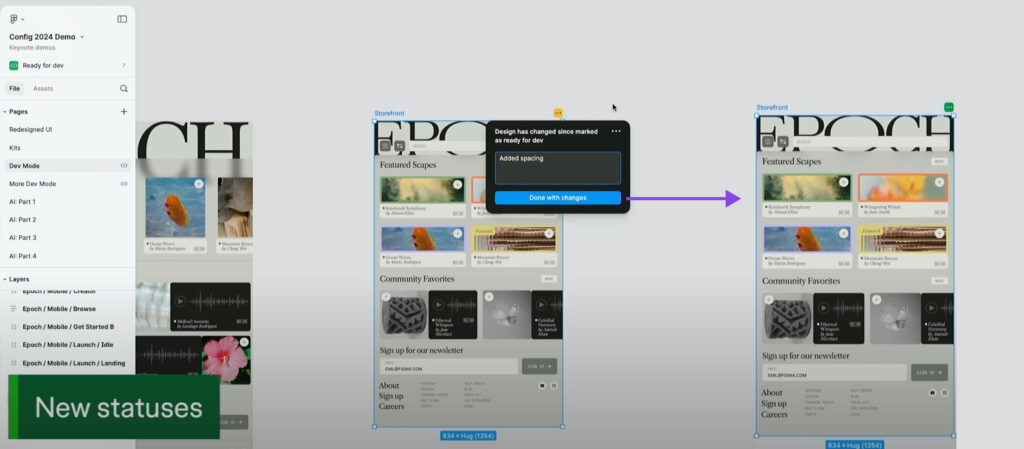Open the three-dot menu in status popup
Viewport: 1024px width, 449px height.
click(616, 131)
